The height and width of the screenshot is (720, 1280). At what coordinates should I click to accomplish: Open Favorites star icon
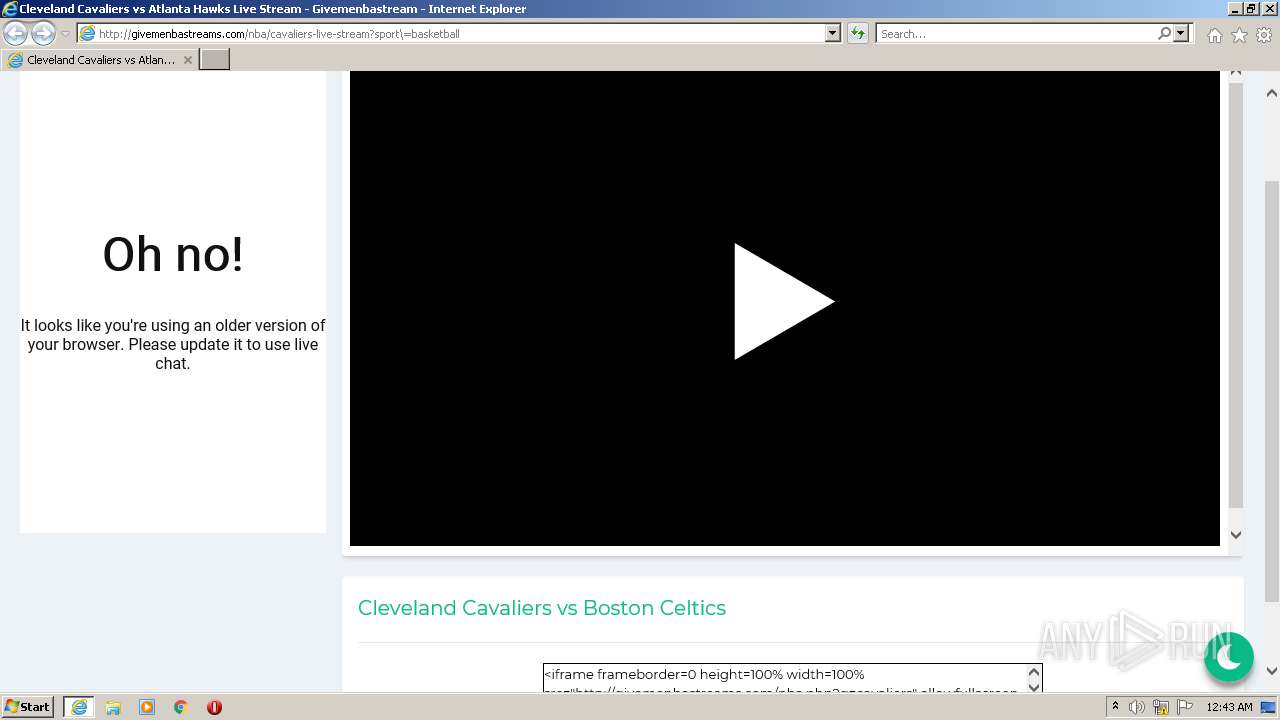click(x=1239, y=35)
